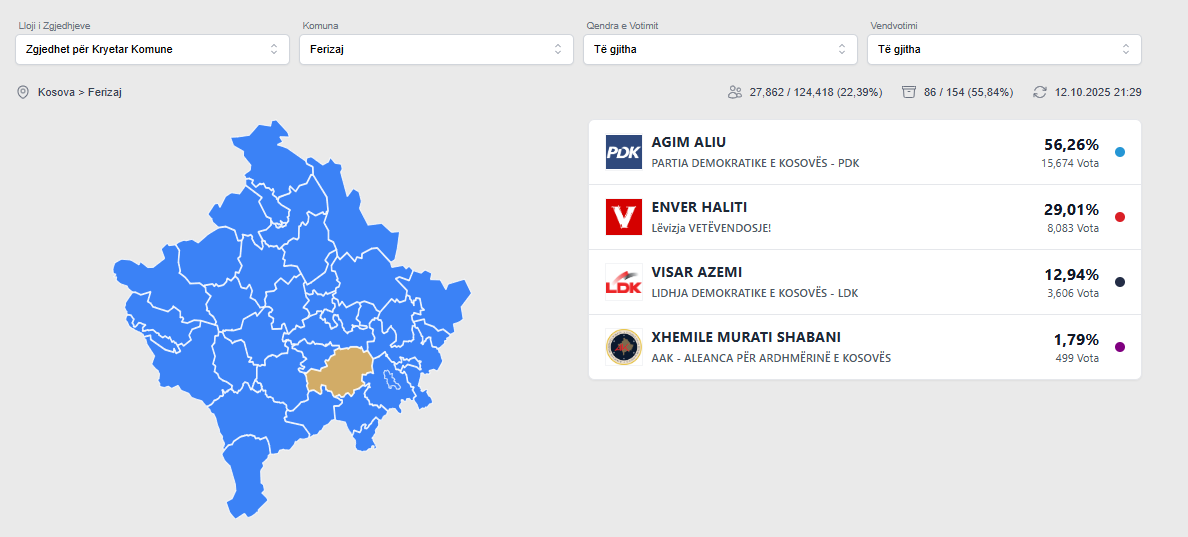
Task: Click the AAK round emblem logo
Action: click(x=623, y=347)
